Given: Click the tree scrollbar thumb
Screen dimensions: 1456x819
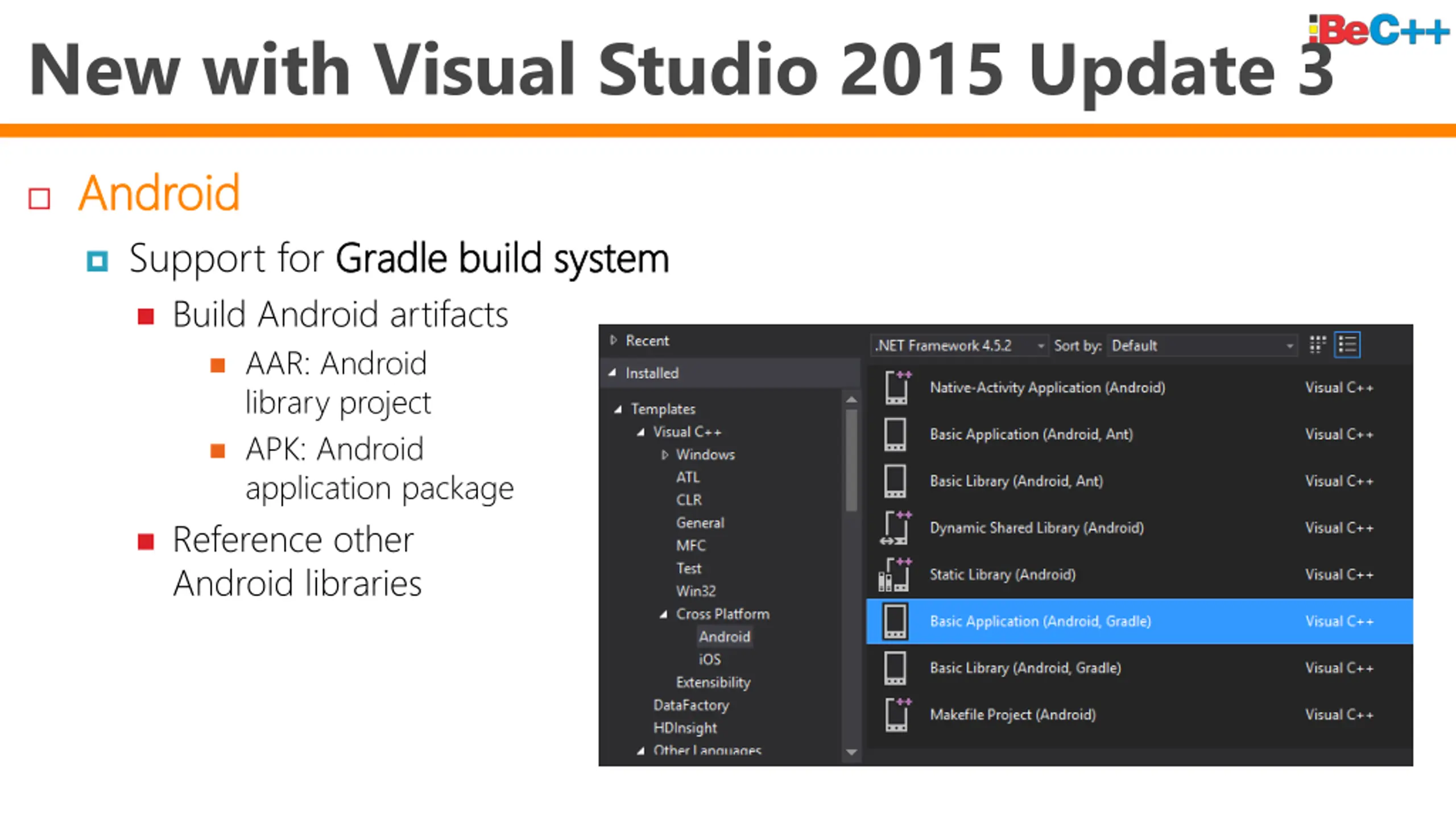Looking at the screenshot, I should click(x=851, y=461).
